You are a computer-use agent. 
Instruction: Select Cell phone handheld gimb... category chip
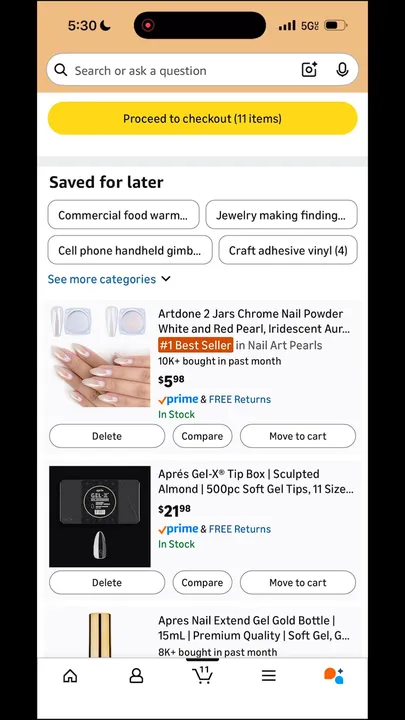click(x=130, y=250)
